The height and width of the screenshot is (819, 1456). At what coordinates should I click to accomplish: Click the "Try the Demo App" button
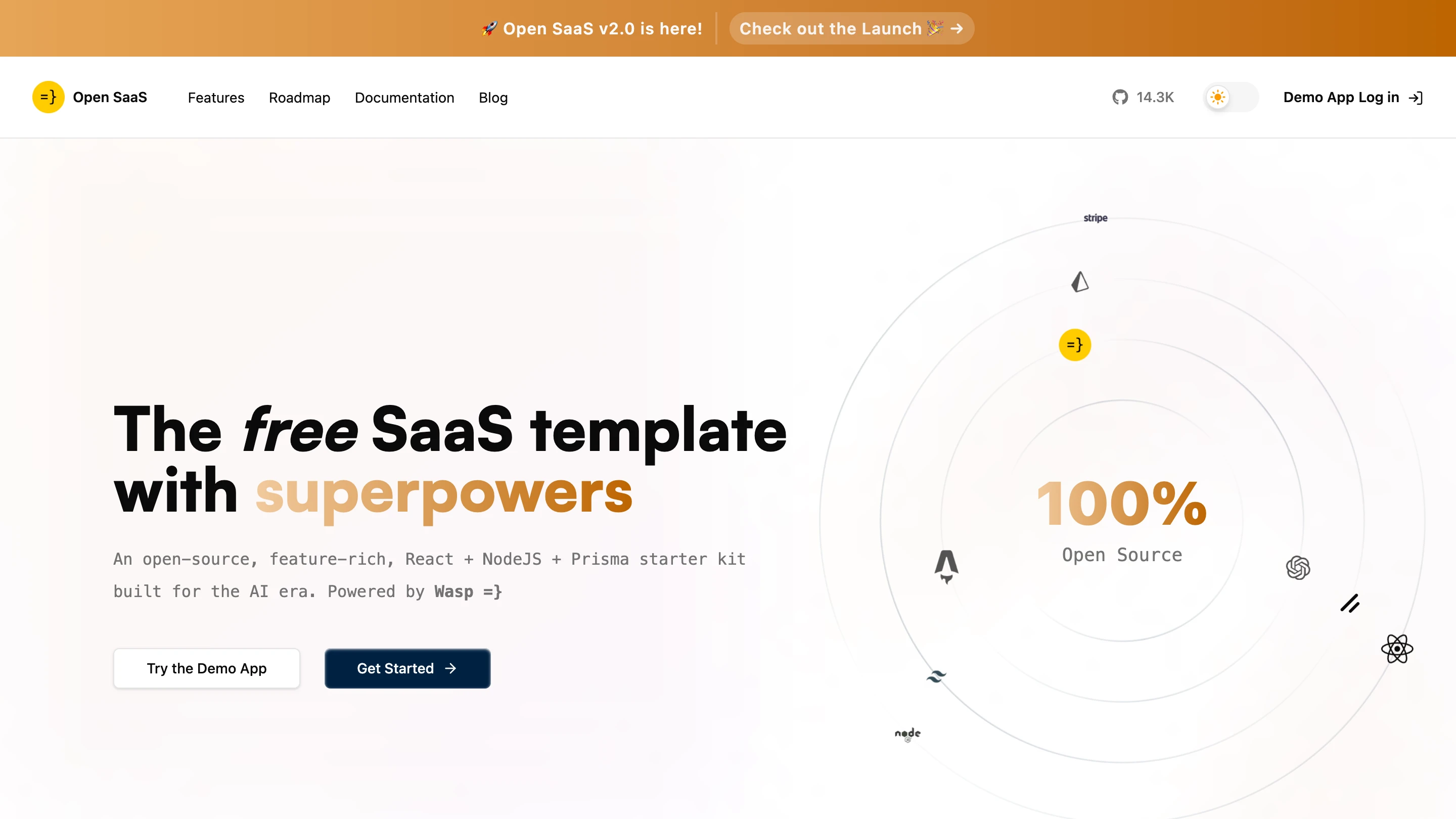pyautogui.click(x=206, y=669)
